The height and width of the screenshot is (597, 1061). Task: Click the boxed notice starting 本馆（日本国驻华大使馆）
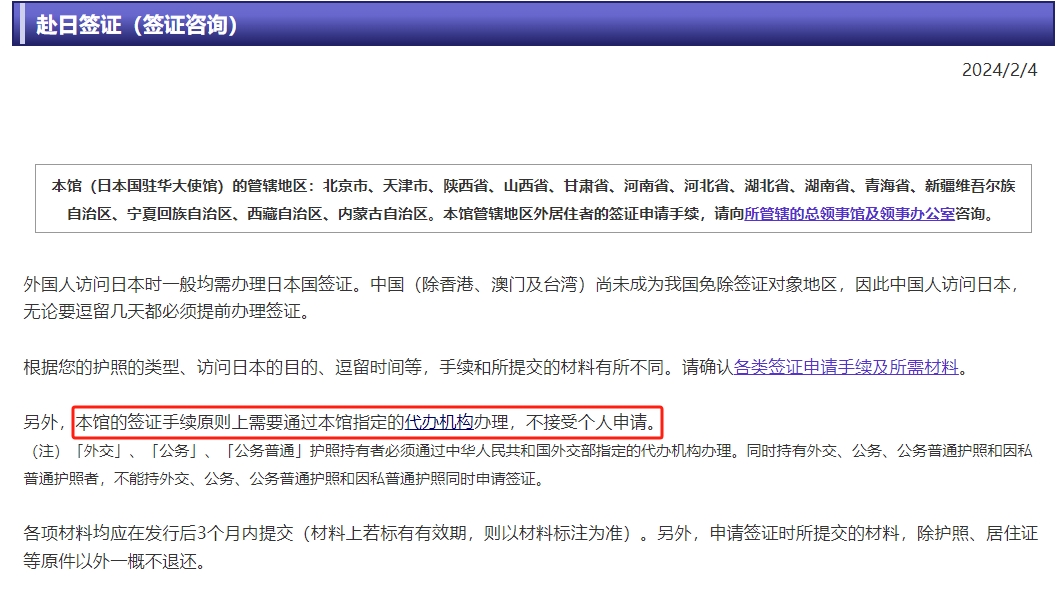[533, 199]
